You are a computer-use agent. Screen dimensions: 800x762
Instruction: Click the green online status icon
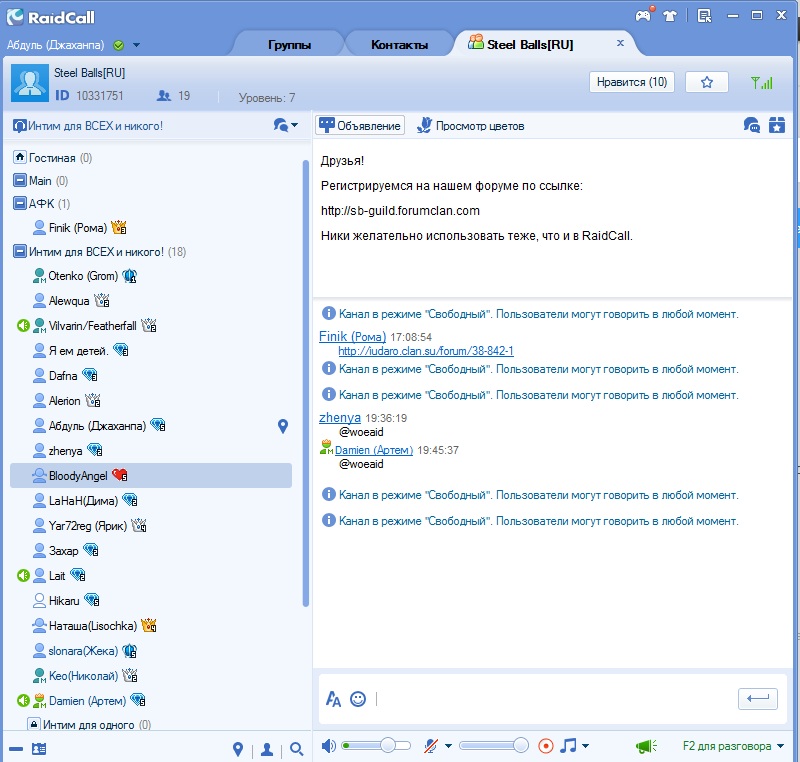[x=118, y=45]
